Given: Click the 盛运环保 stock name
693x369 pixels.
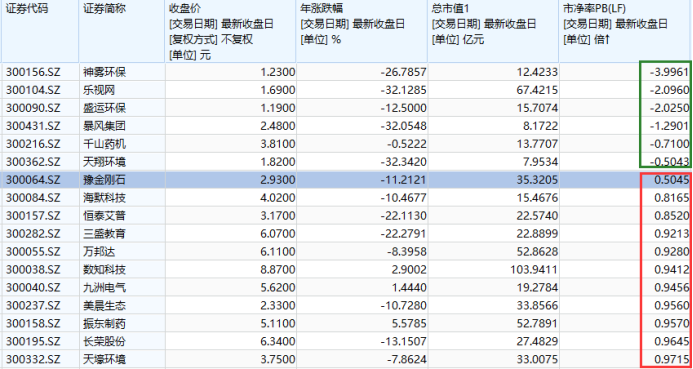Looking at the screenshot, I should 105,108.
